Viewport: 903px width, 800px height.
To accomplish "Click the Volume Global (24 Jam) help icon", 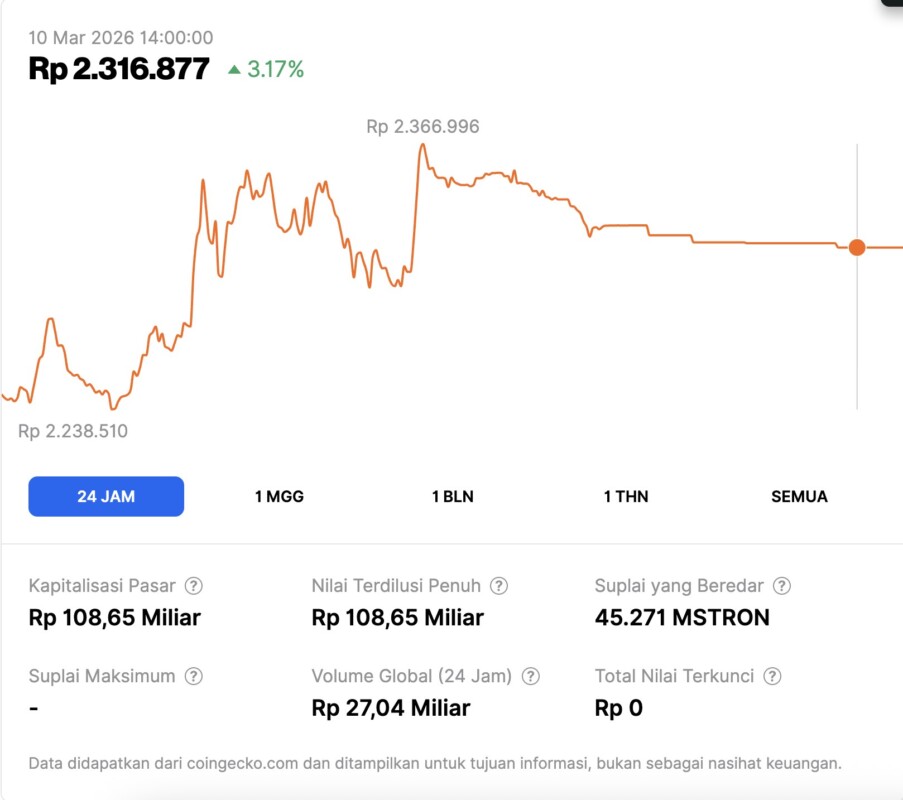I will pos(533,676).
